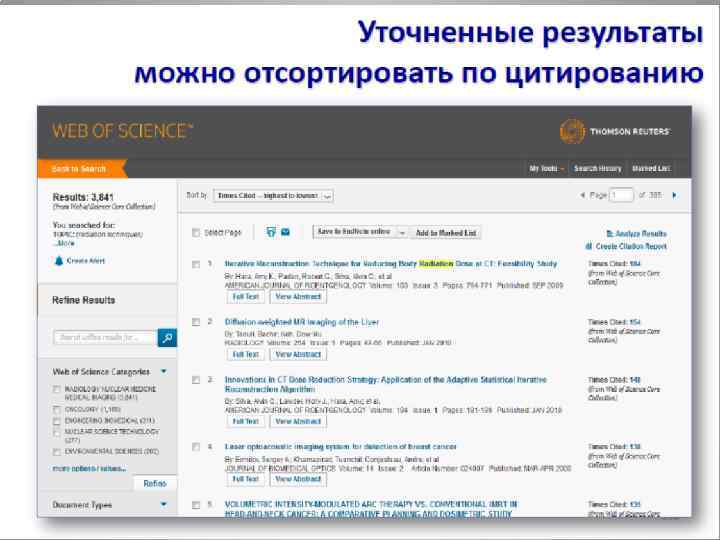720x540 pixels.
Task: Open the My Tools menu
Action: (x=546, y=169)
